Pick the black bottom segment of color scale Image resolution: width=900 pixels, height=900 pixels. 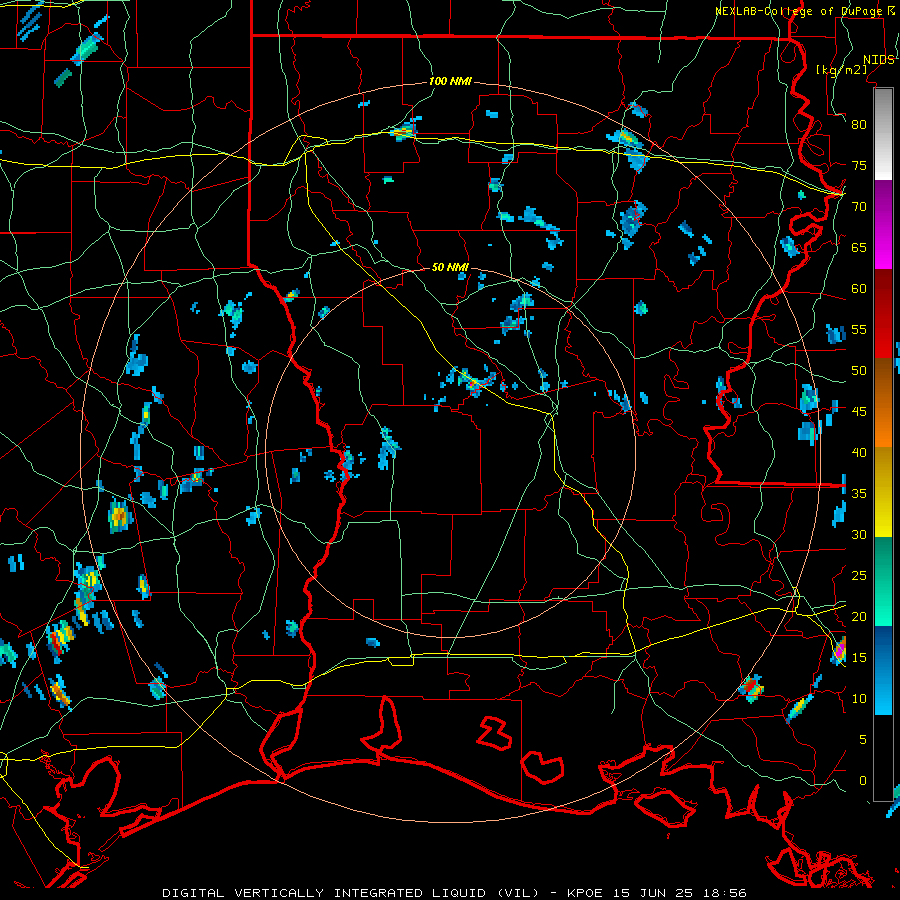883,758
